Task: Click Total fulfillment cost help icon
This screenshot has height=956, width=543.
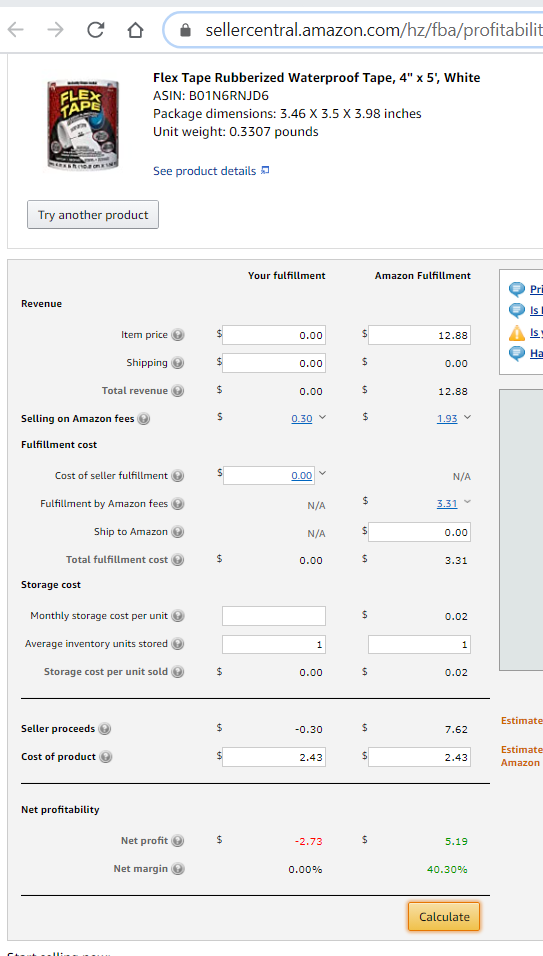Action: point(177,560)
